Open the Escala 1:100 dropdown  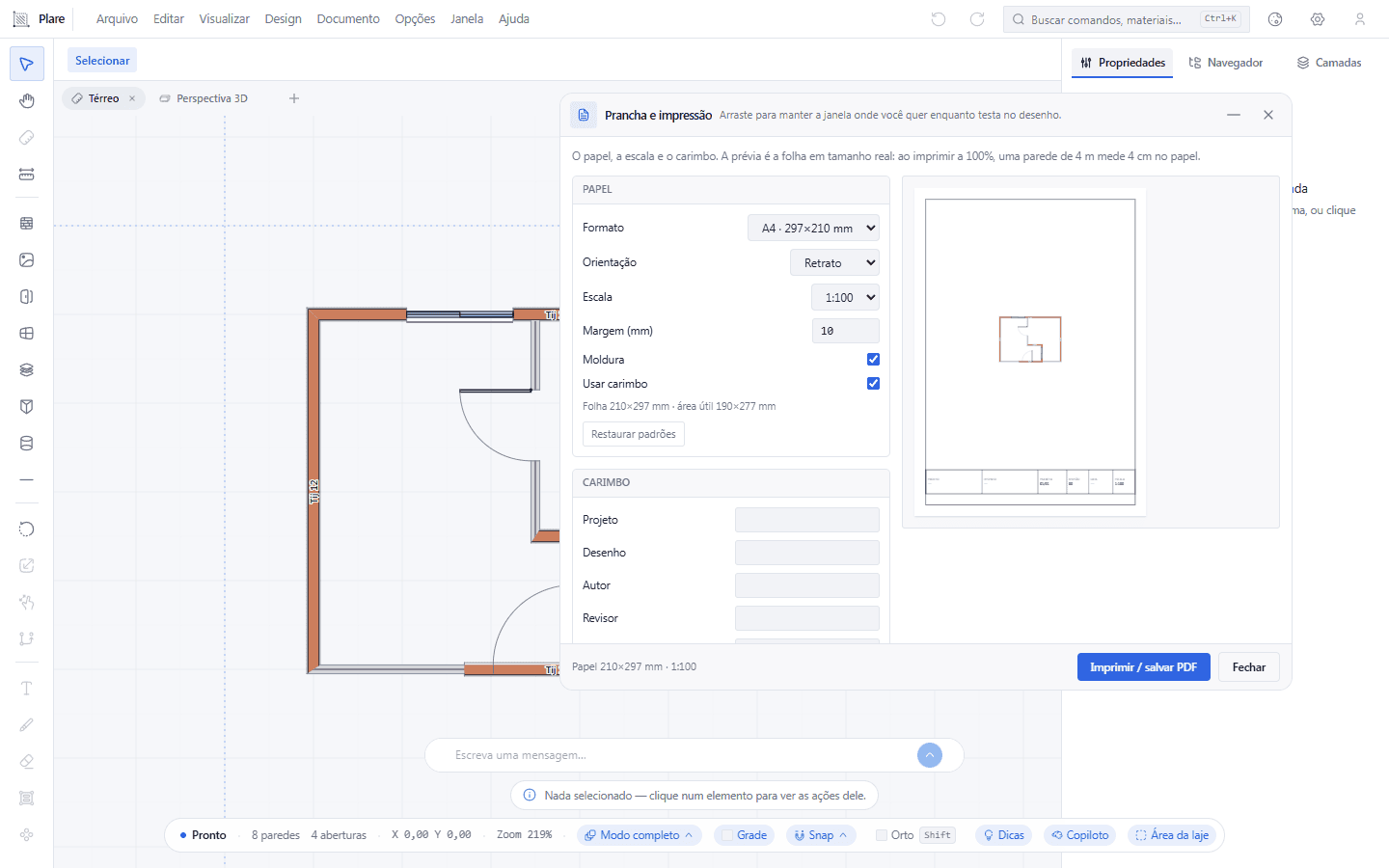[845, 297]
